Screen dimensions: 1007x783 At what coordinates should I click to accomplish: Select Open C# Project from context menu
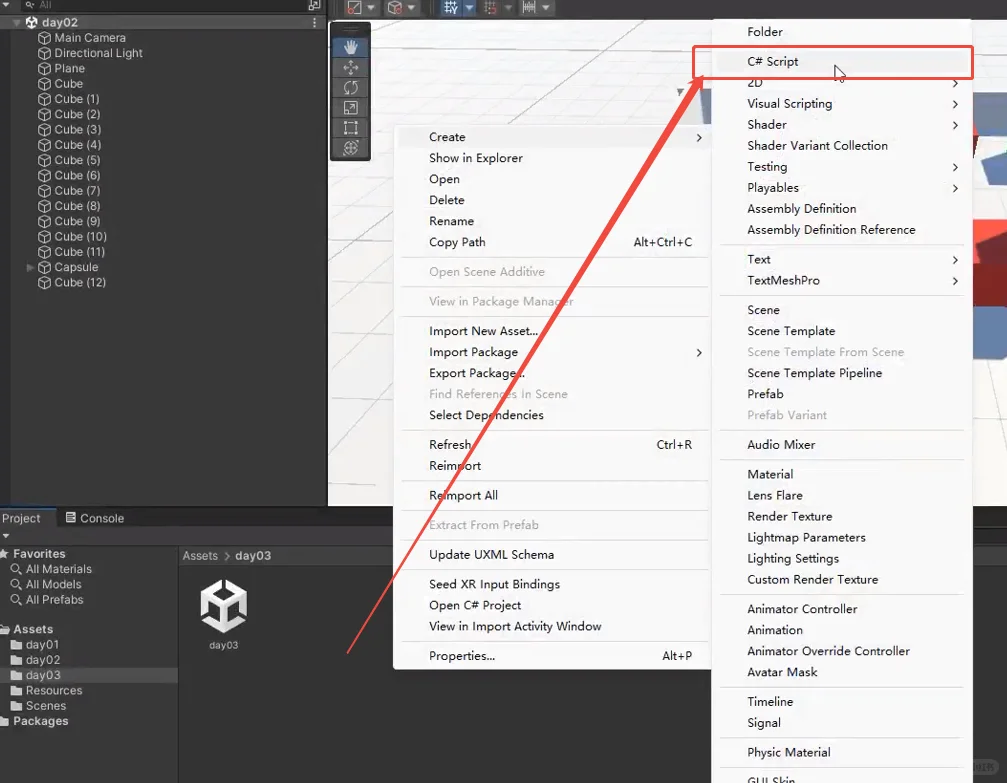(x=552, y=606)
